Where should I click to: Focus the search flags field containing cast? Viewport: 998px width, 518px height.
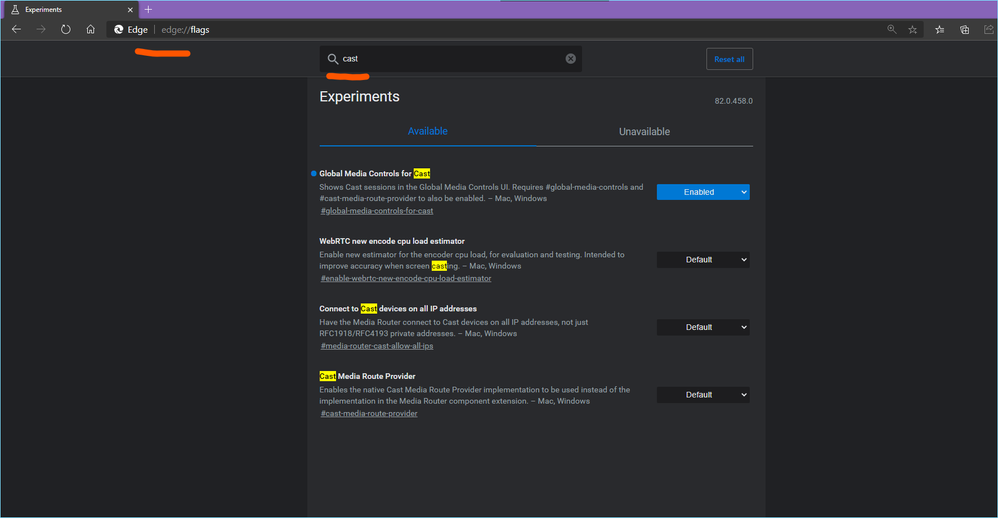(451, 59)
